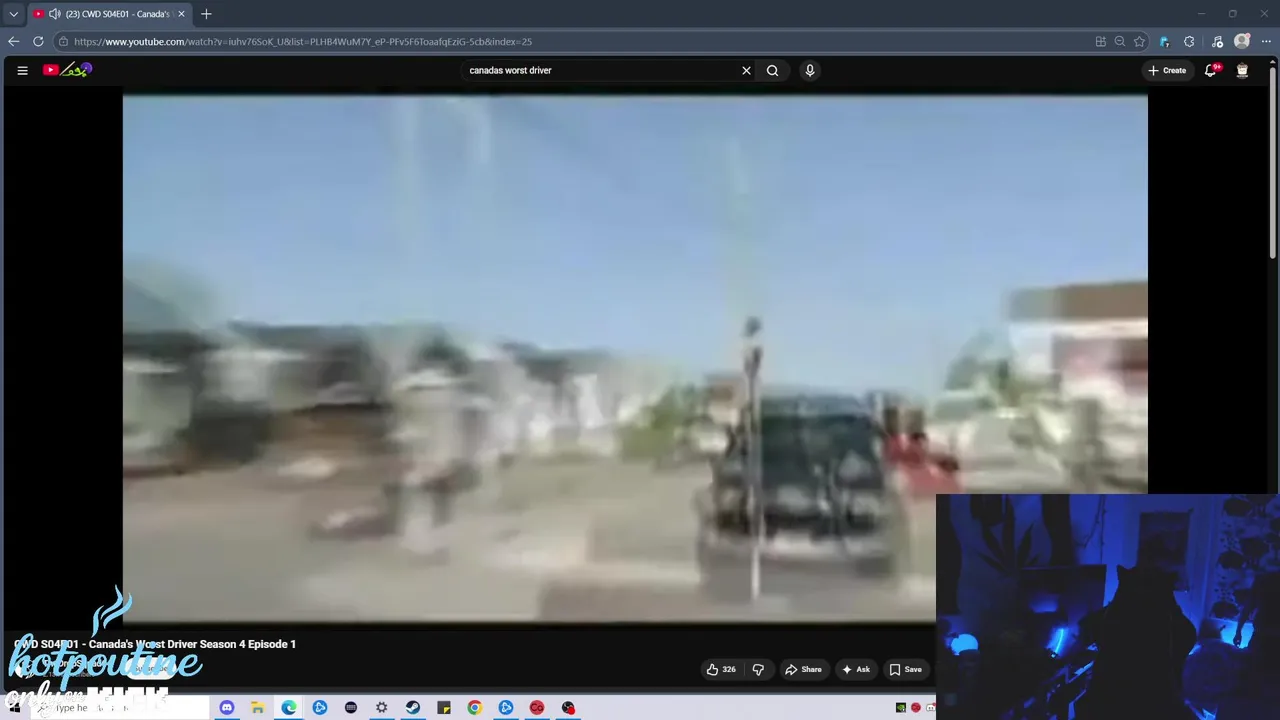Open the blue extension with badge
This screenshot has width=1280, height=720.
1165,41
